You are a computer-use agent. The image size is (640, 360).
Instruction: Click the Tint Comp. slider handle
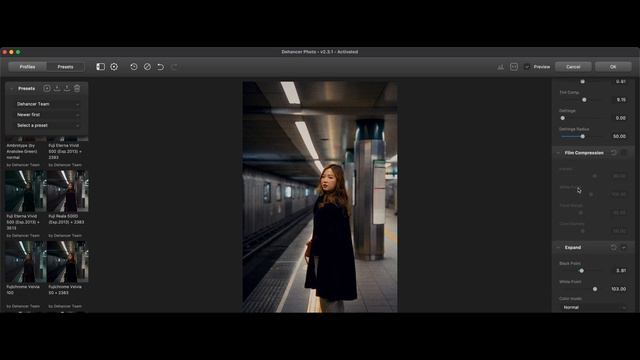pyautogui.click(x=584, y=100)
